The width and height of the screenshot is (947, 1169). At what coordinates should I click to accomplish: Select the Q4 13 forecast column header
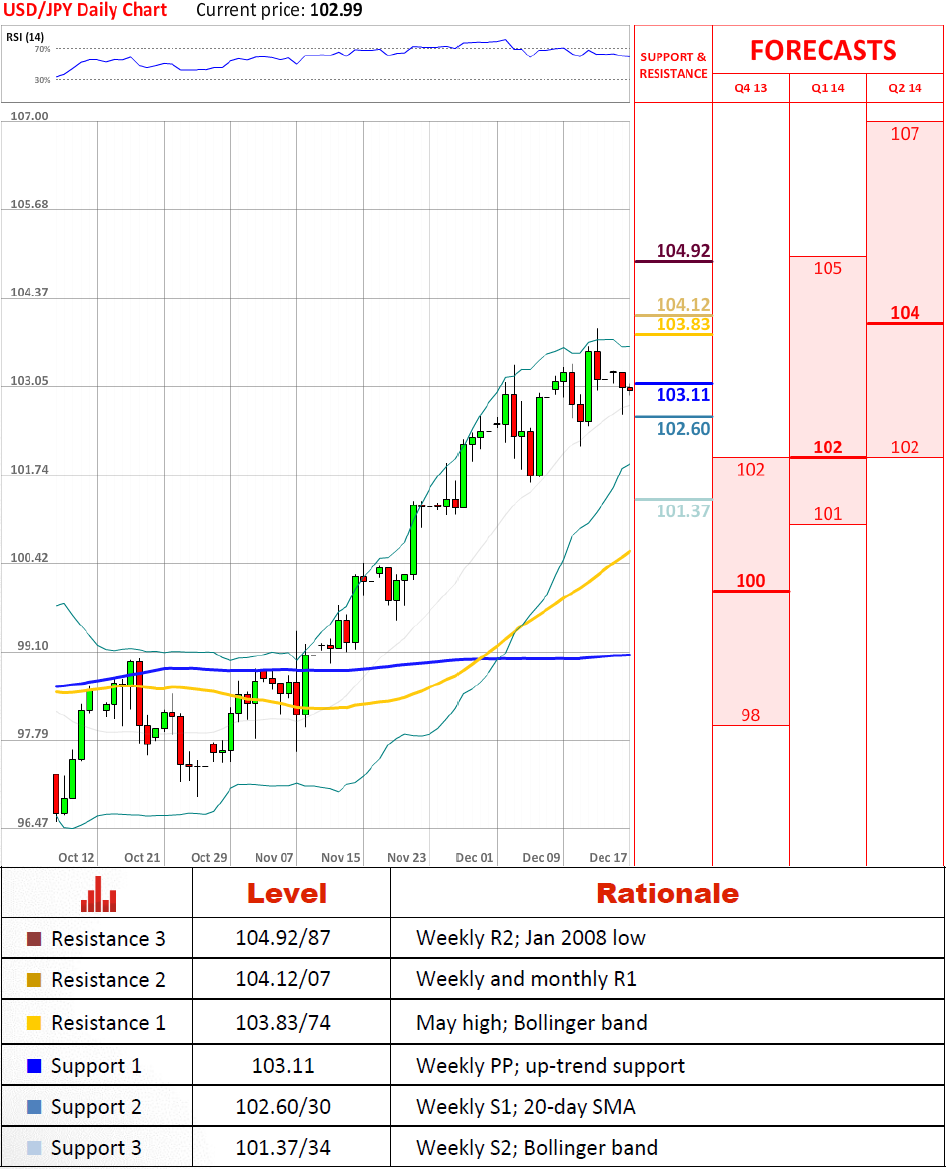(x=751, y=88)
